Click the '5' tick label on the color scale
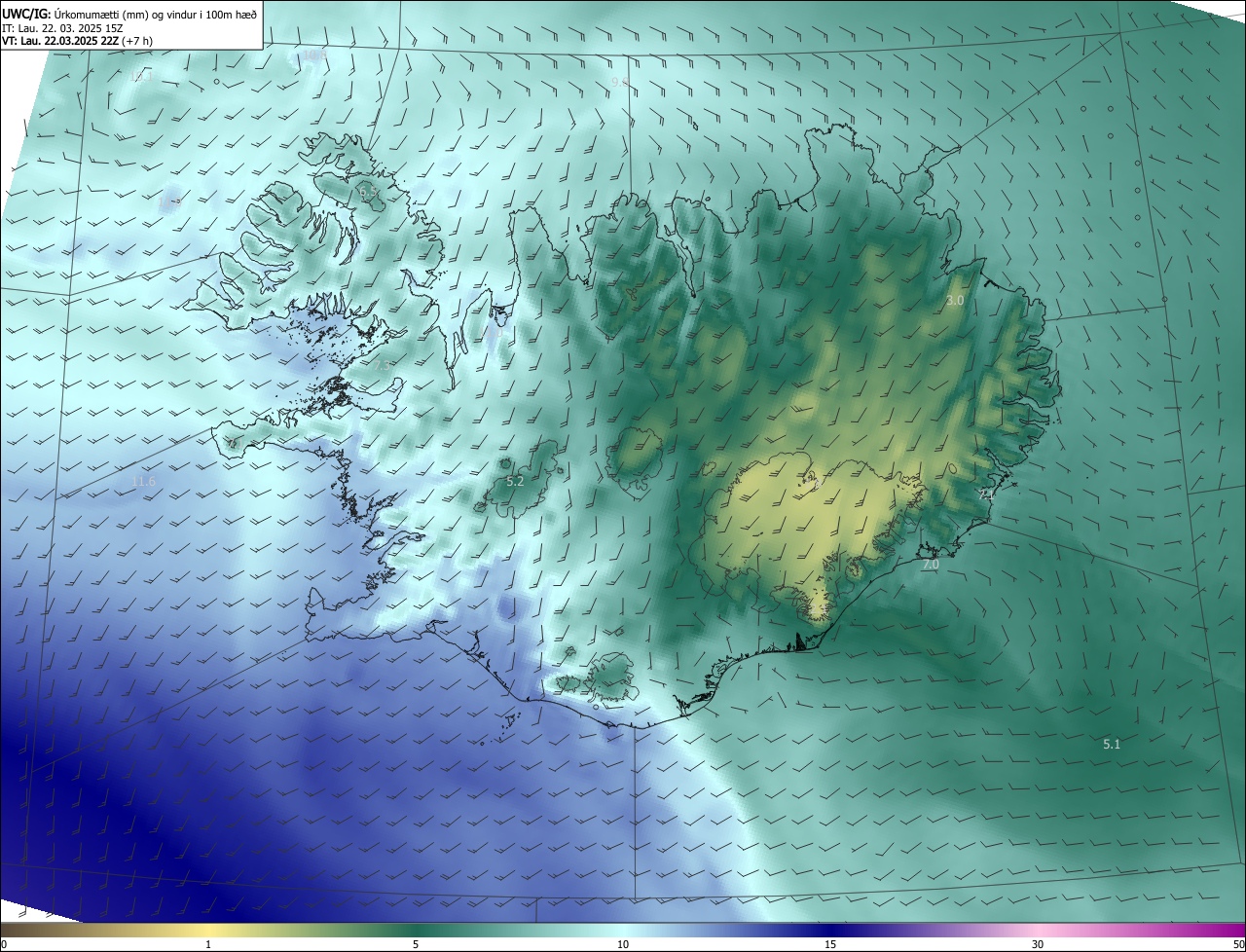1246x952 pixels. [x=416, y=944]
